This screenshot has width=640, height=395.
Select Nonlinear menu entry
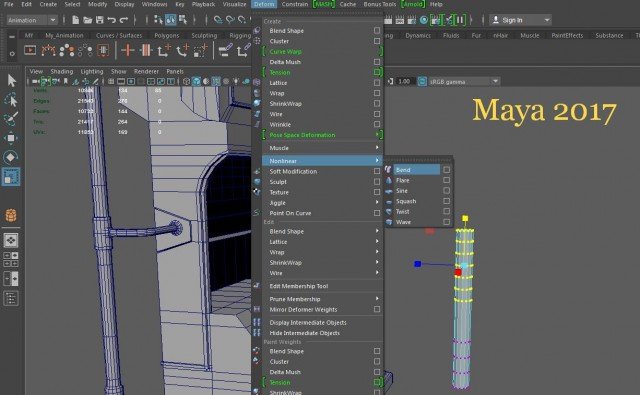coord(322,161)
